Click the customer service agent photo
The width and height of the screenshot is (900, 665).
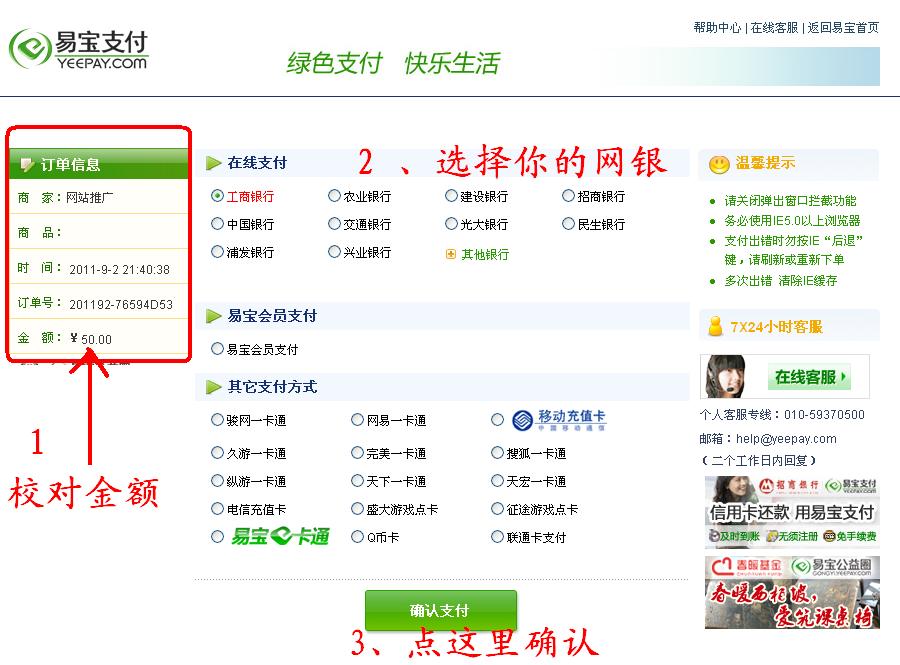point(725,376)
